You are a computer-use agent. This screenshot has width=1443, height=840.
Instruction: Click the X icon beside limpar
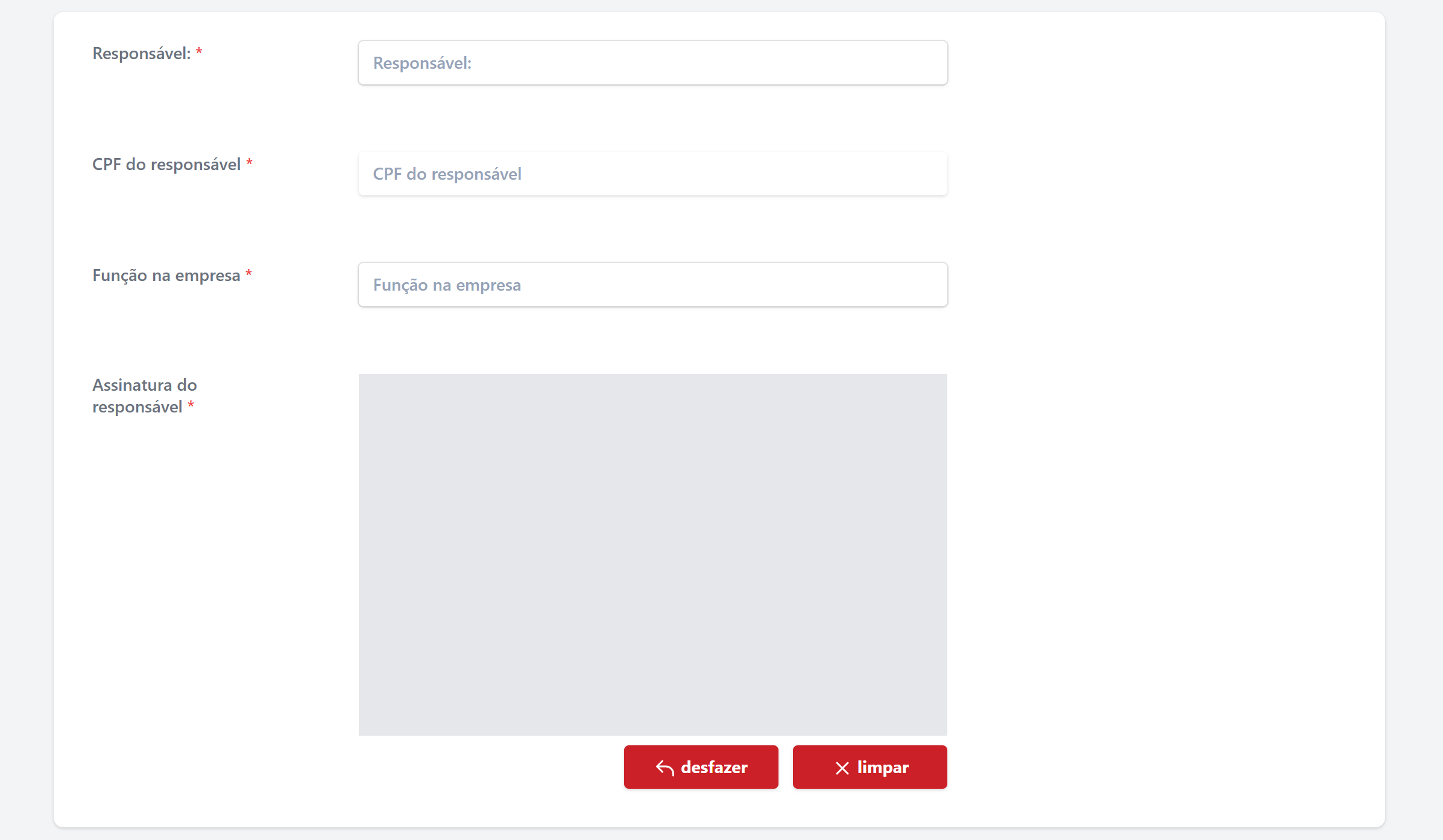tap(842, 768)
